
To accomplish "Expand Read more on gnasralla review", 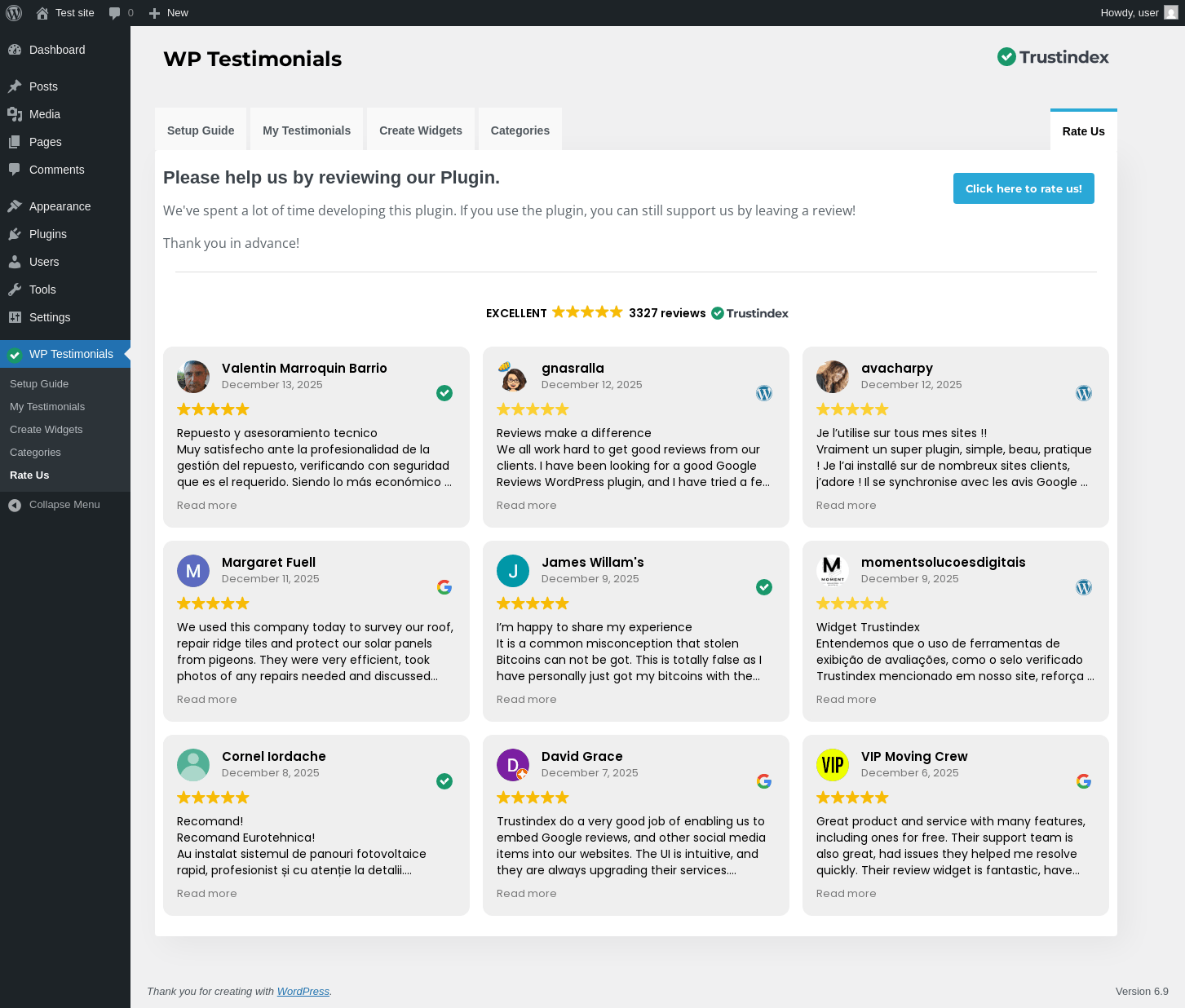I will (x=527, y=506).
